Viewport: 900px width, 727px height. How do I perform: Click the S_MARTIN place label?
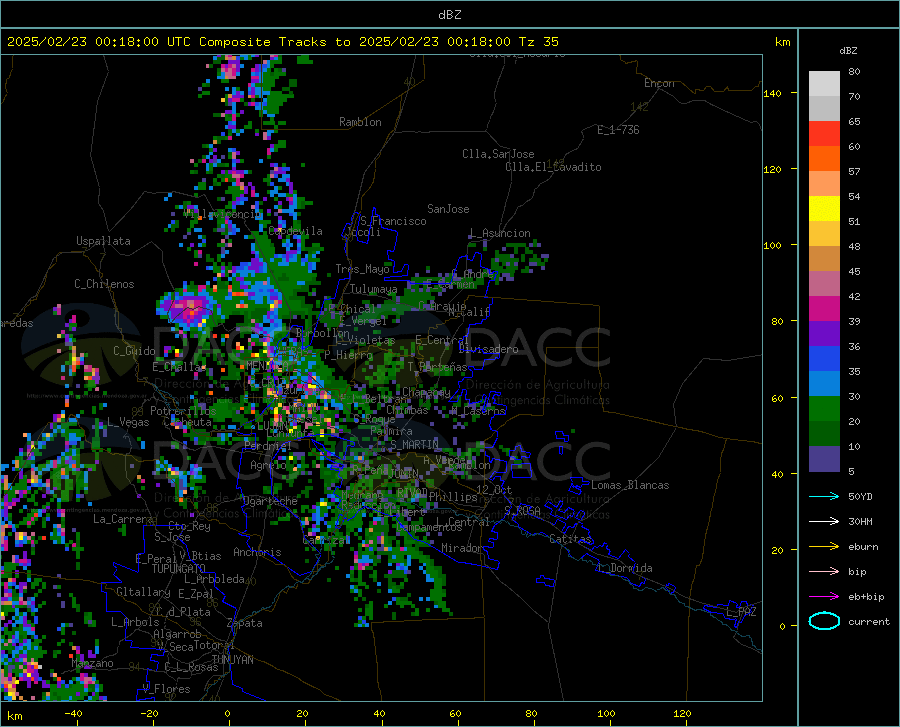click(414, 445)
